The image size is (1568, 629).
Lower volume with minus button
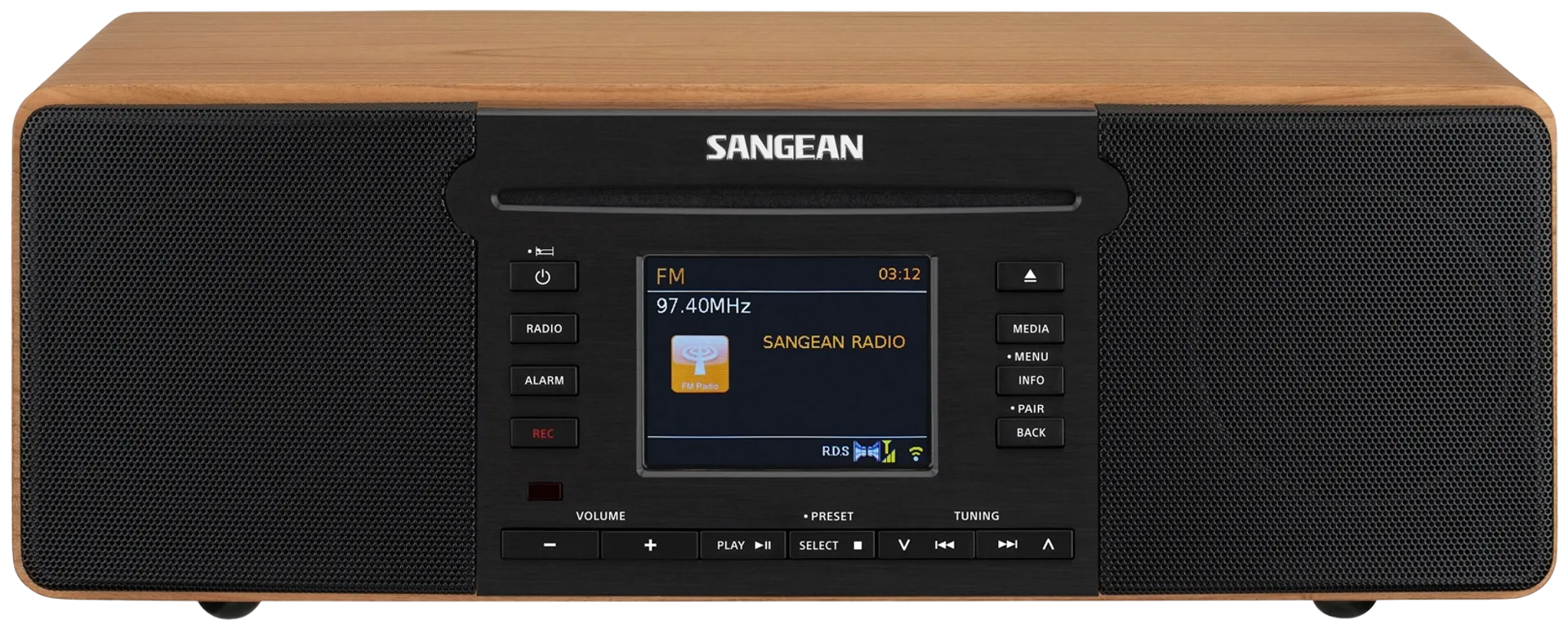pos(550,545)
